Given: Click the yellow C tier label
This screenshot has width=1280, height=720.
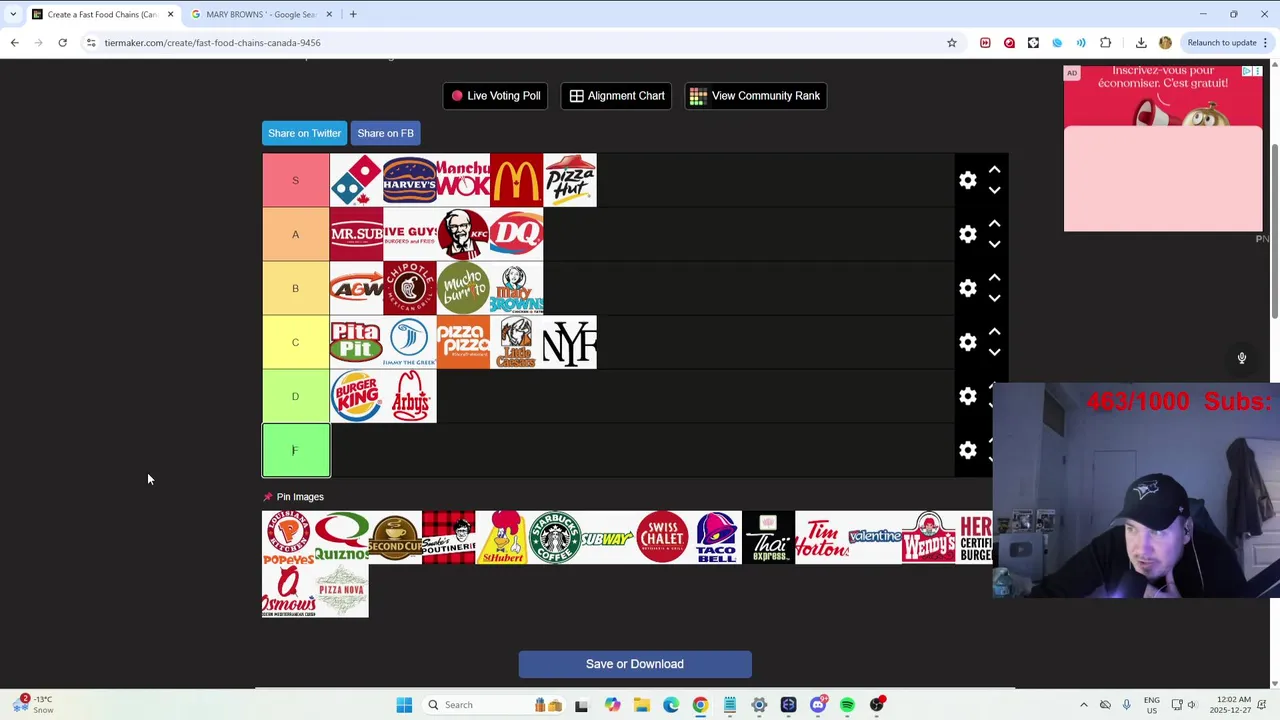Looking at the screenshot, I should tap(296, 342).
